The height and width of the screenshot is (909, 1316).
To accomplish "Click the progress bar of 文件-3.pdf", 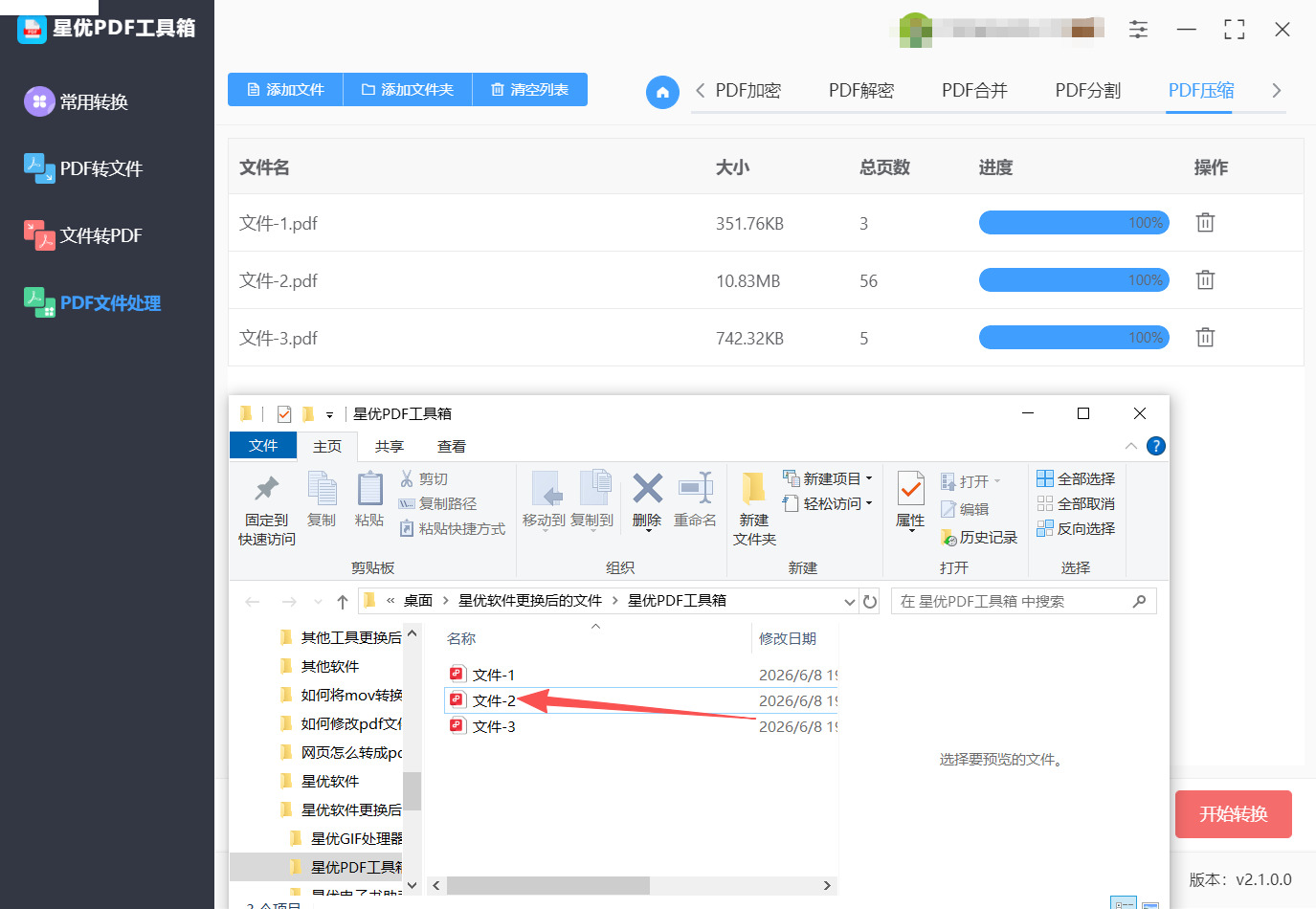I will pyautogui.click(x=1074, y=338).
